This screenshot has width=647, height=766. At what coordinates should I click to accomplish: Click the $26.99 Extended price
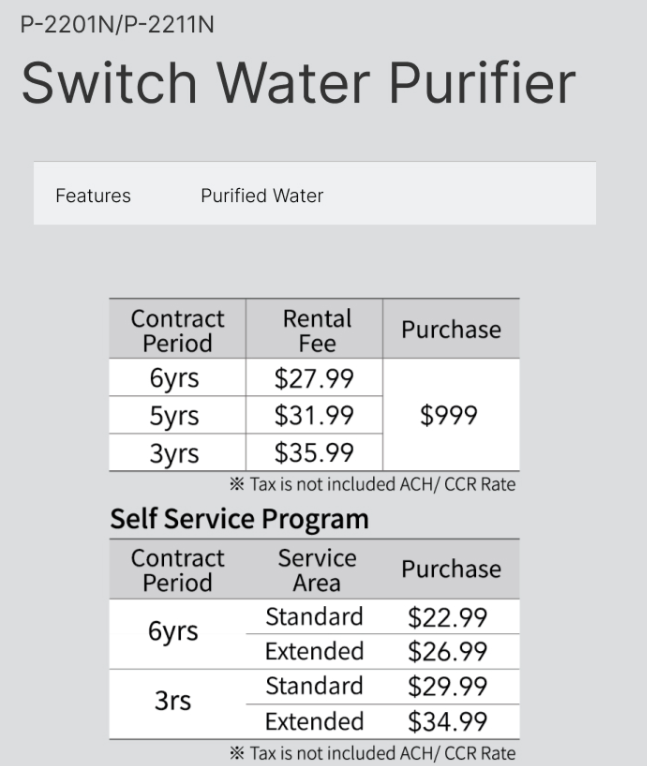tap(447, 652)
